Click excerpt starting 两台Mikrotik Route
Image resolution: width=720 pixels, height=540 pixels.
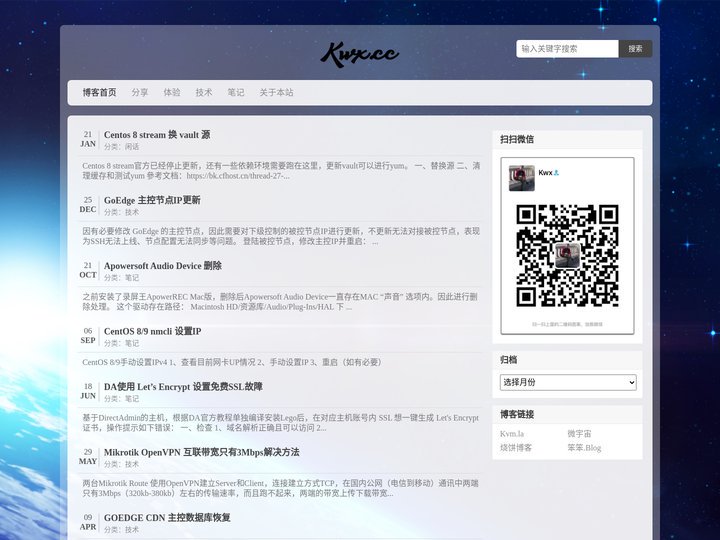click(x=281, y=488)
